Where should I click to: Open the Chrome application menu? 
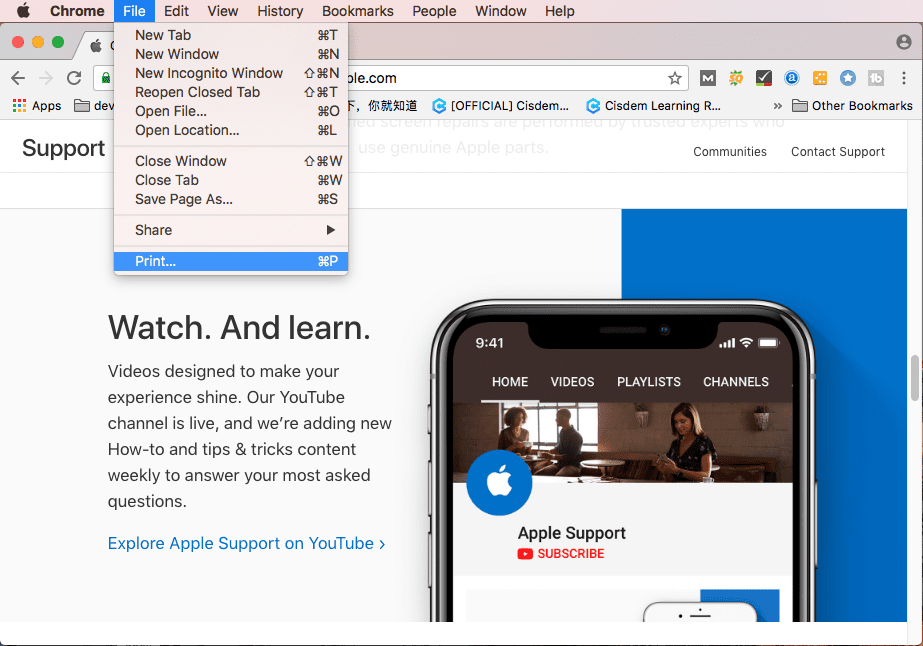click(x=77, y=11)
